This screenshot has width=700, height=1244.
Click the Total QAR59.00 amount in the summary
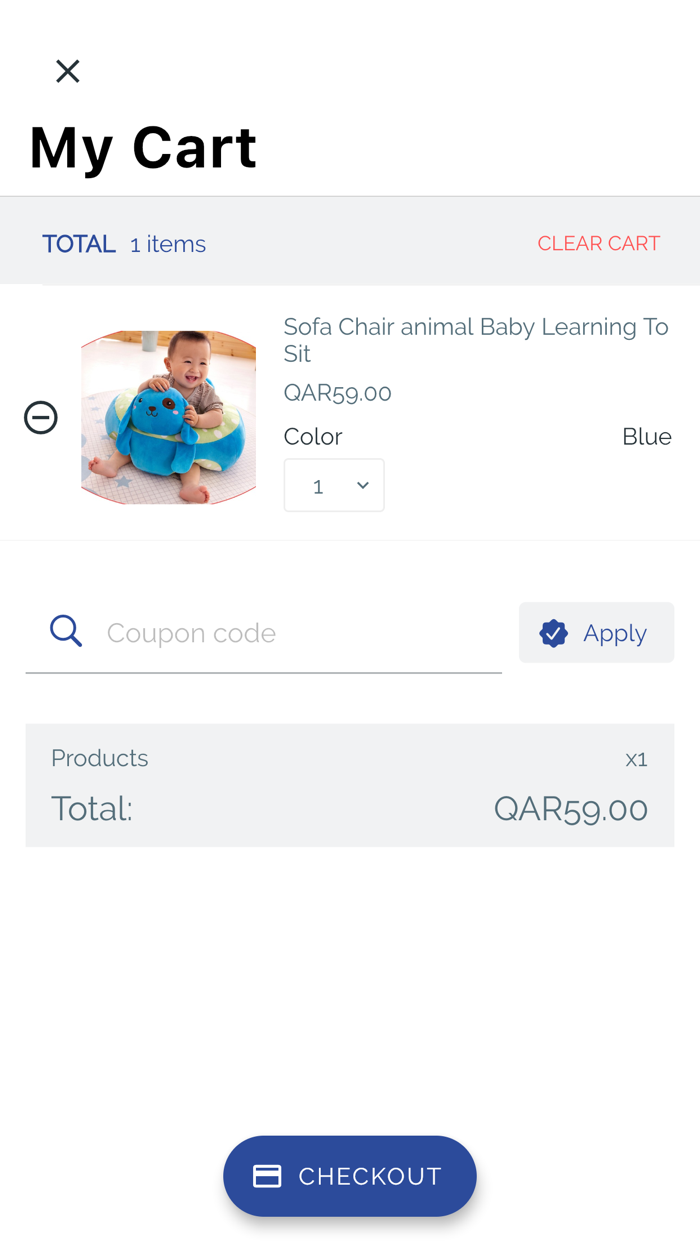coord(570,809)
